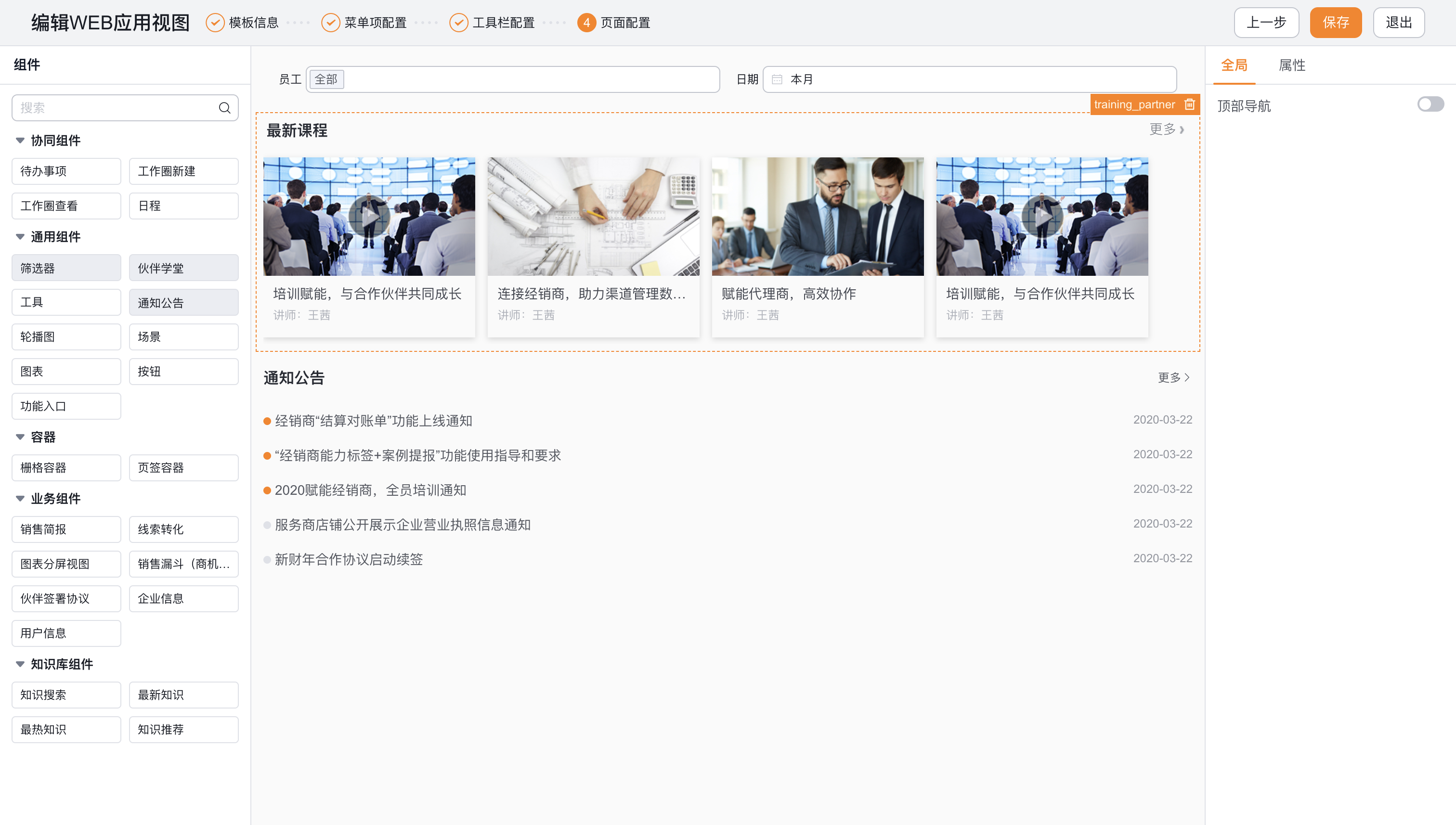Select the 筛选器 component
Screen dimensions: 1456x825
pos(66,268)
